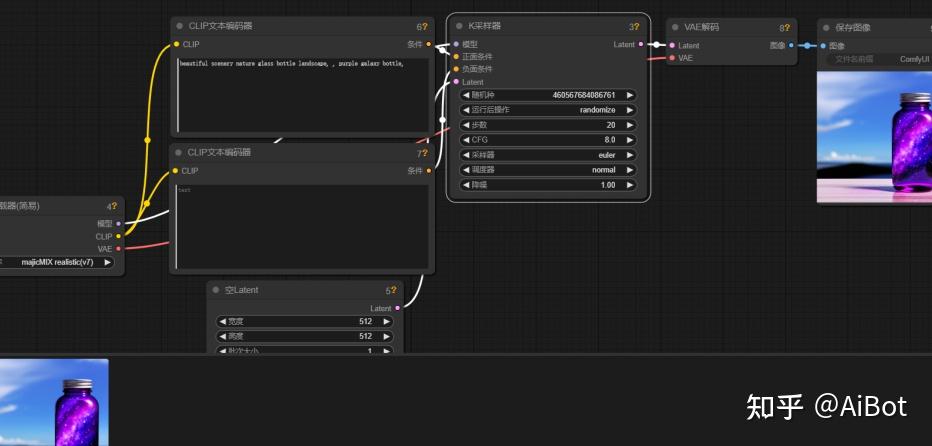This screenshot has height=446, width=932.
Task: Open the ? help badge on 空Latent
Action: 393,291
